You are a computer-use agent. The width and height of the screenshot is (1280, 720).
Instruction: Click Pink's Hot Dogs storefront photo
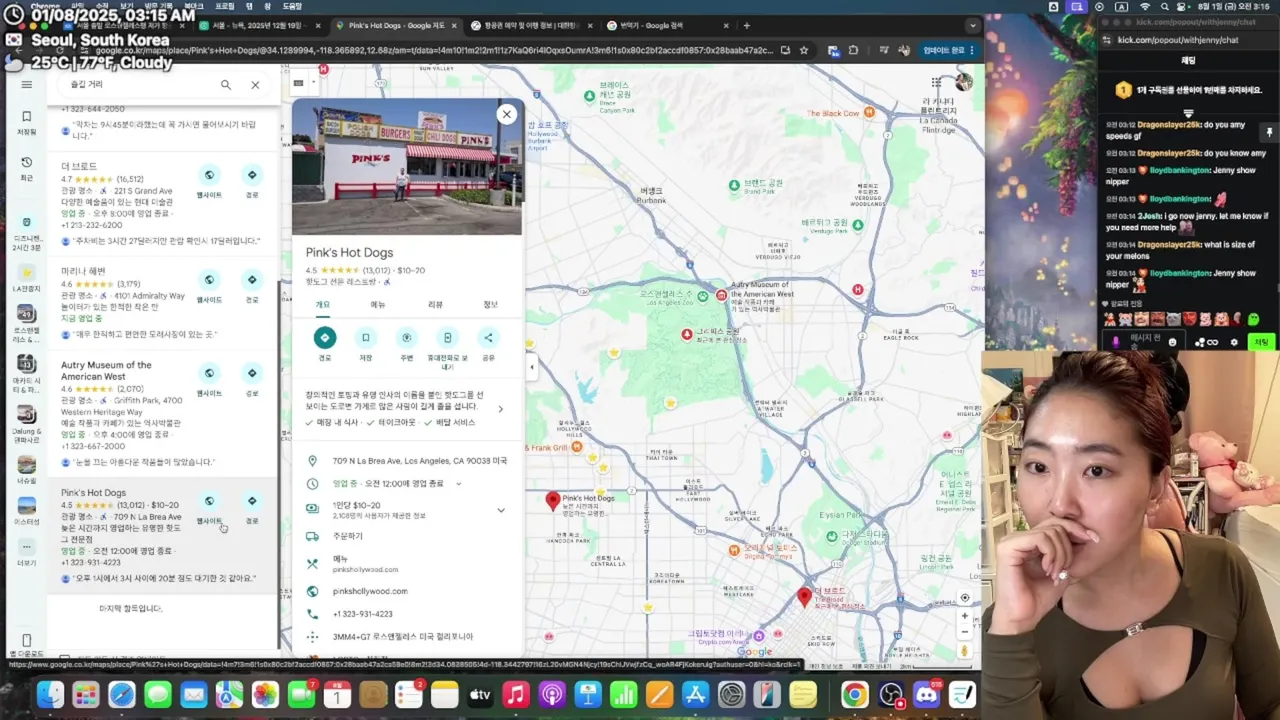tap(407, 166)
